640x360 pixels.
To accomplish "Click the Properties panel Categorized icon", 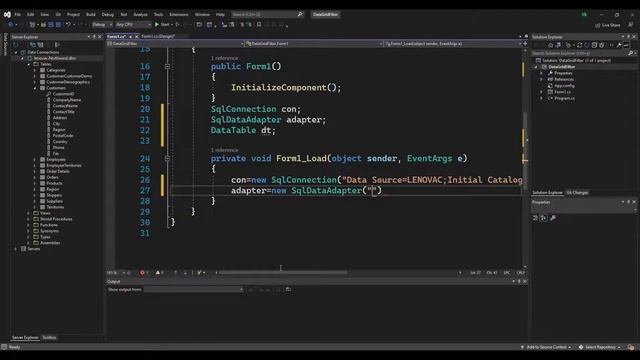I will pyautogui.click(x=535, y=218).
